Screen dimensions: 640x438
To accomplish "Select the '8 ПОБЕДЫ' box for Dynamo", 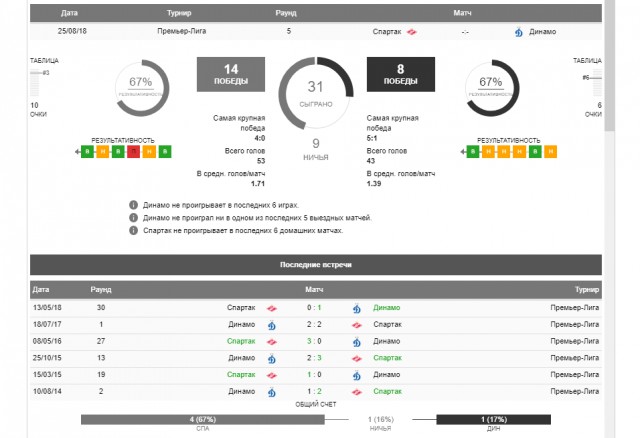I will click(401, 74).
